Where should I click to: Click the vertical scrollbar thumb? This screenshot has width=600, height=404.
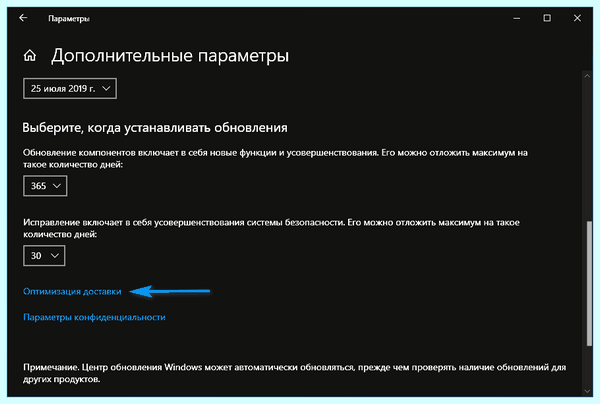(589, 284)
